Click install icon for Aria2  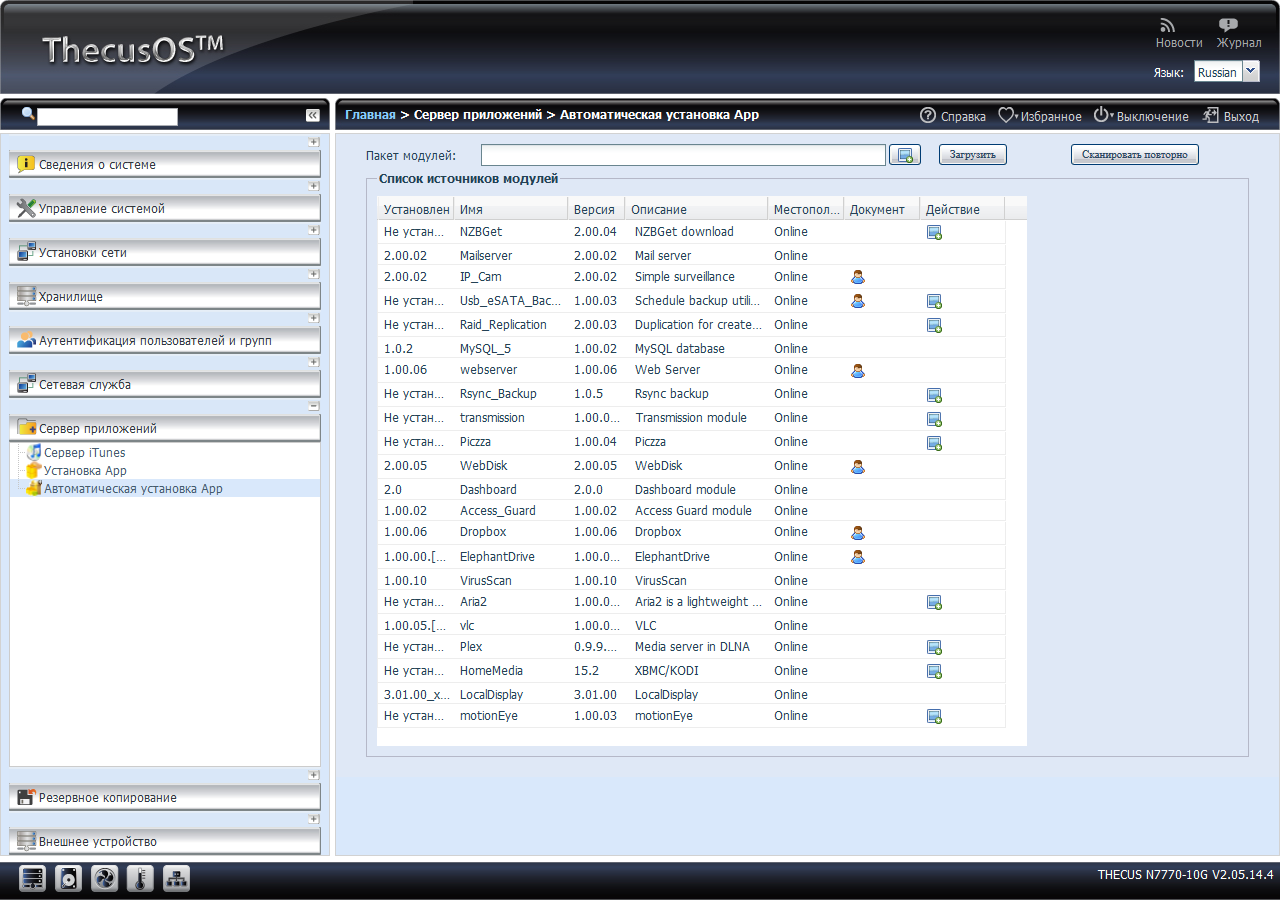click(934, 602)
